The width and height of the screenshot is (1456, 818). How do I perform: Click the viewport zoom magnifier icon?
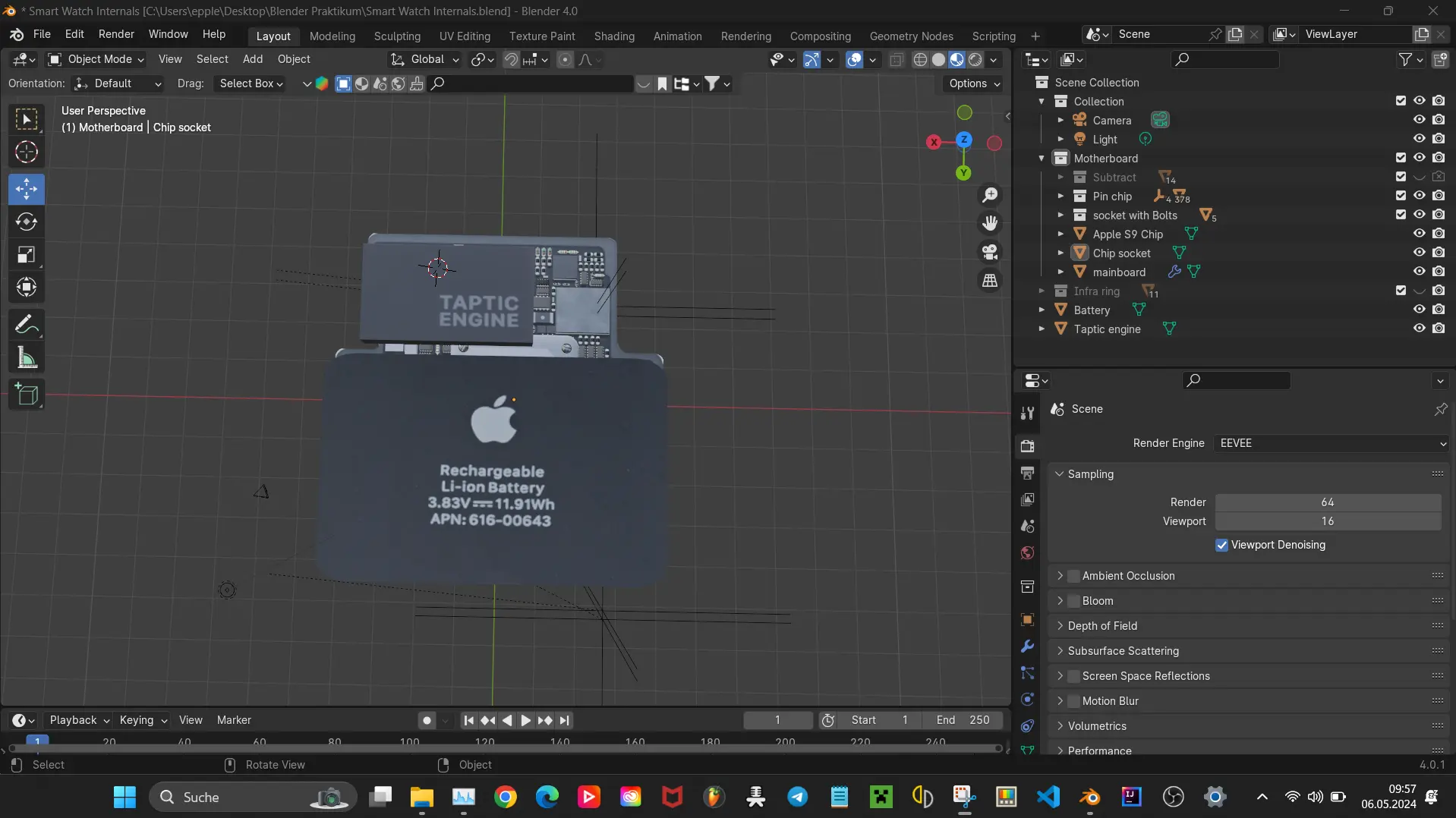990,195
